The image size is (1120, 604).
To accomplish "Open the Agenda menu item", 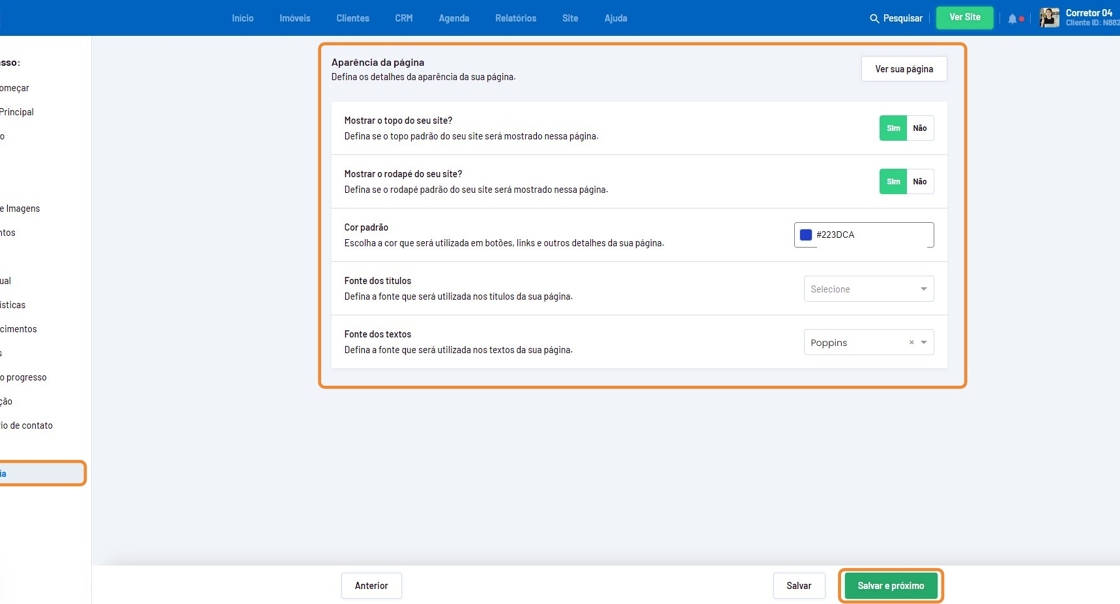I will point(454,18).
